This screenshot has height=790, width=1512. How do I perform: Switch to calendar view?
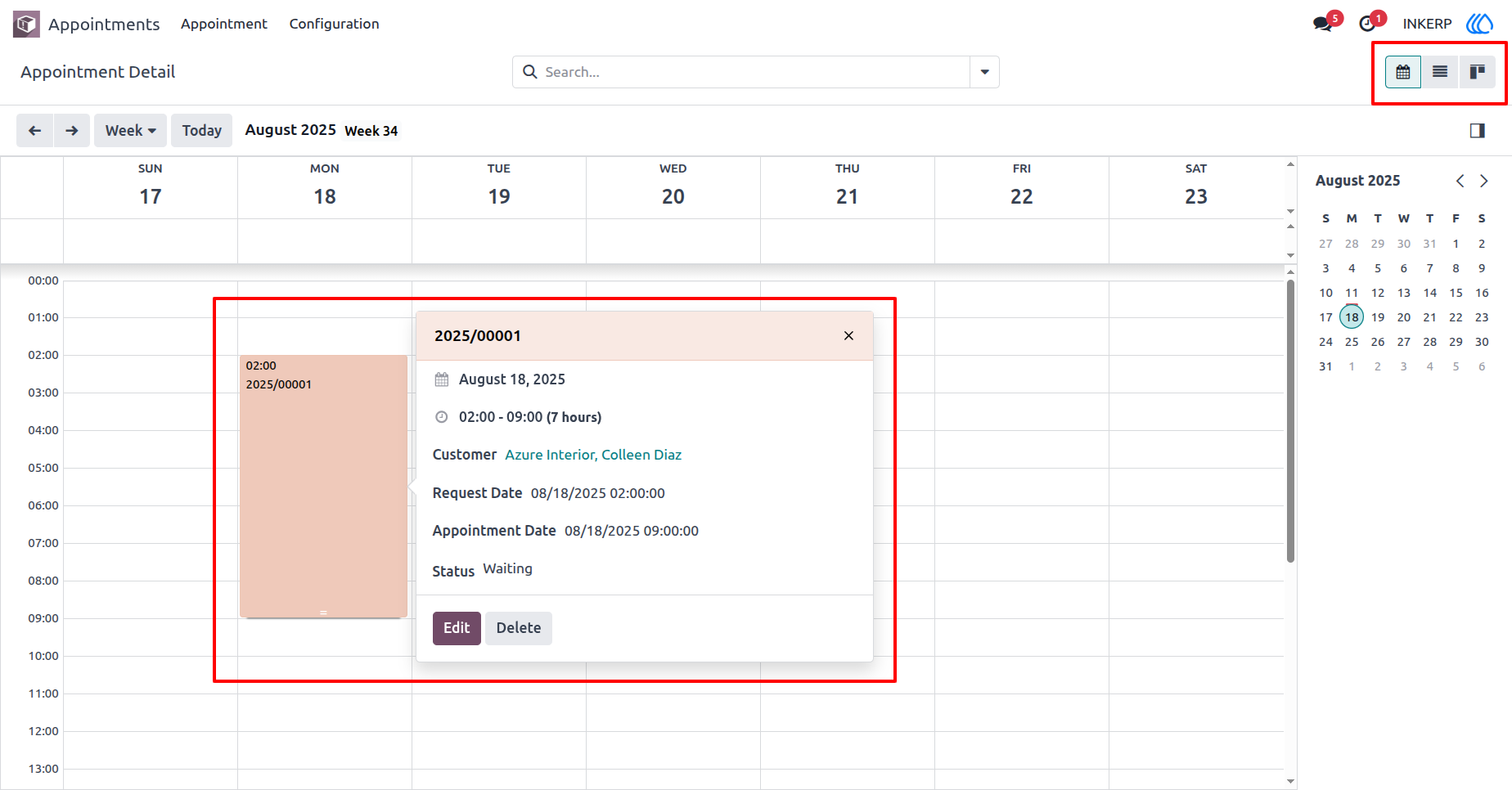(1402, 72)
